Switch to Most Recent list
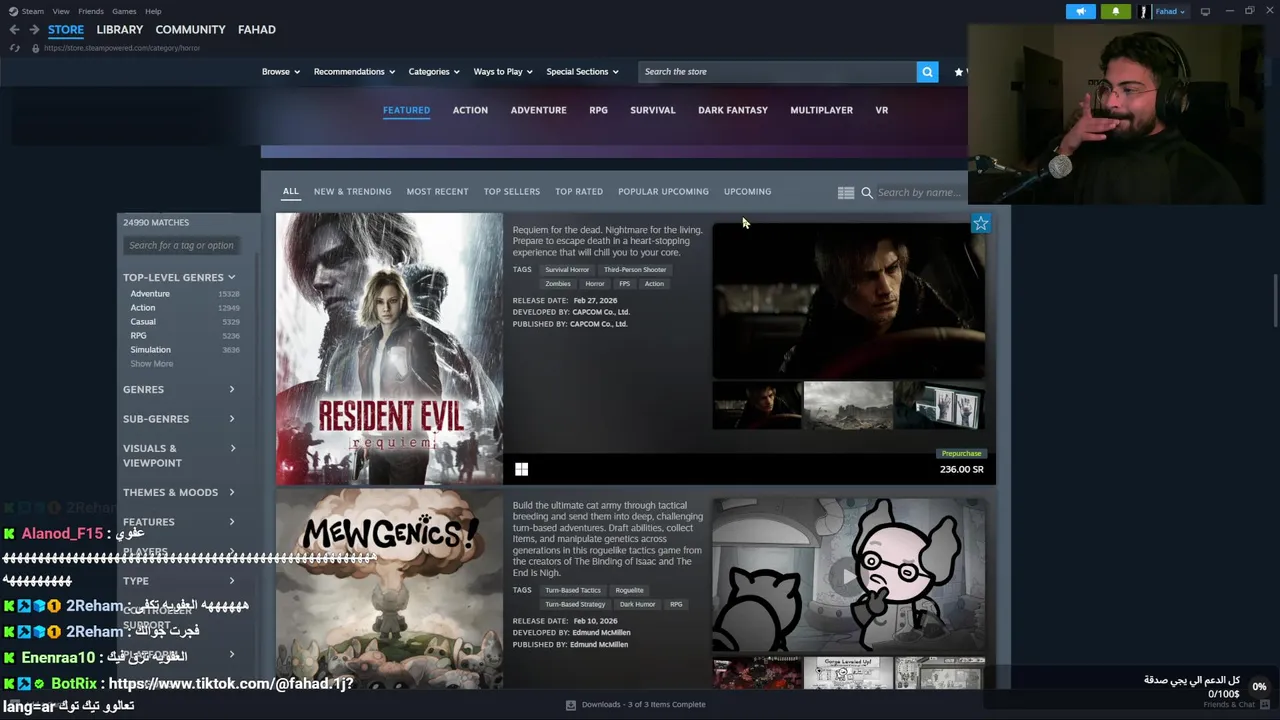This screenshot has height=720, width=1280. pyautogui.click(x=437, y=192)
